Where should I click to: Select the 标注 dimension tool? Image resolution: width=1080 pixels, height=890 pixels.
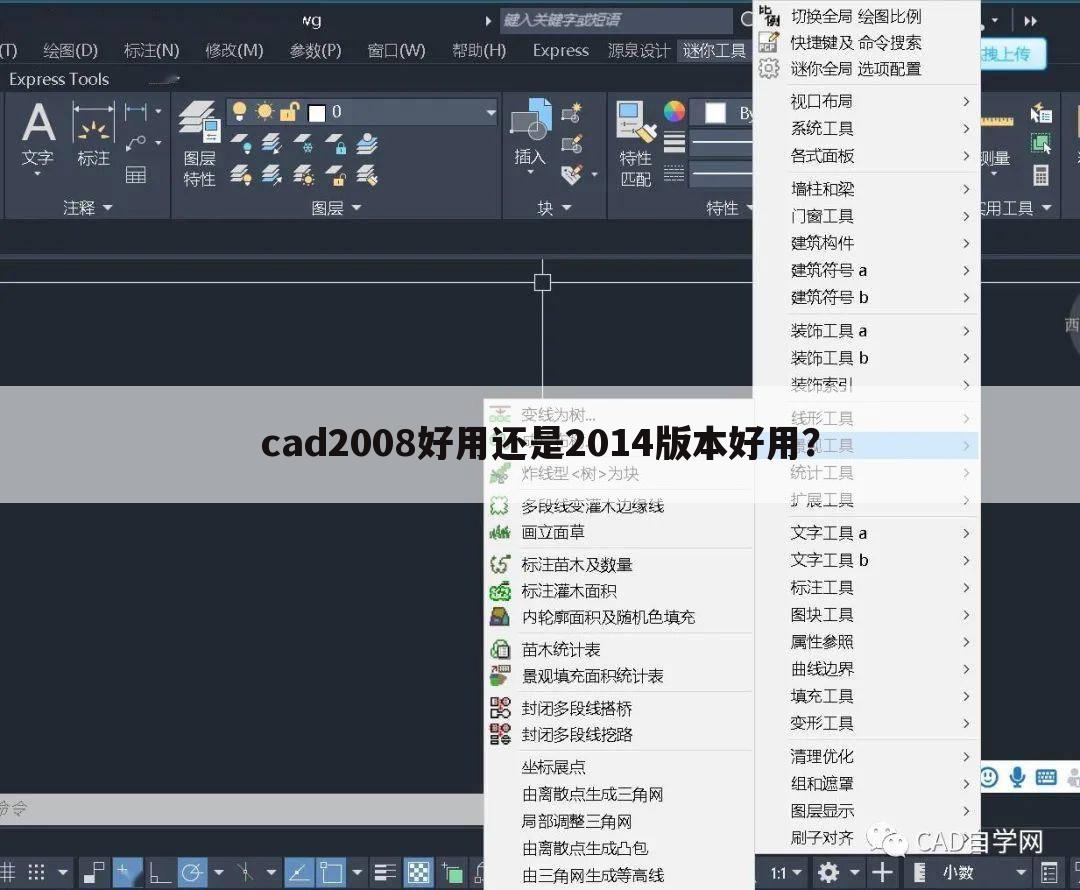point(93,134)
